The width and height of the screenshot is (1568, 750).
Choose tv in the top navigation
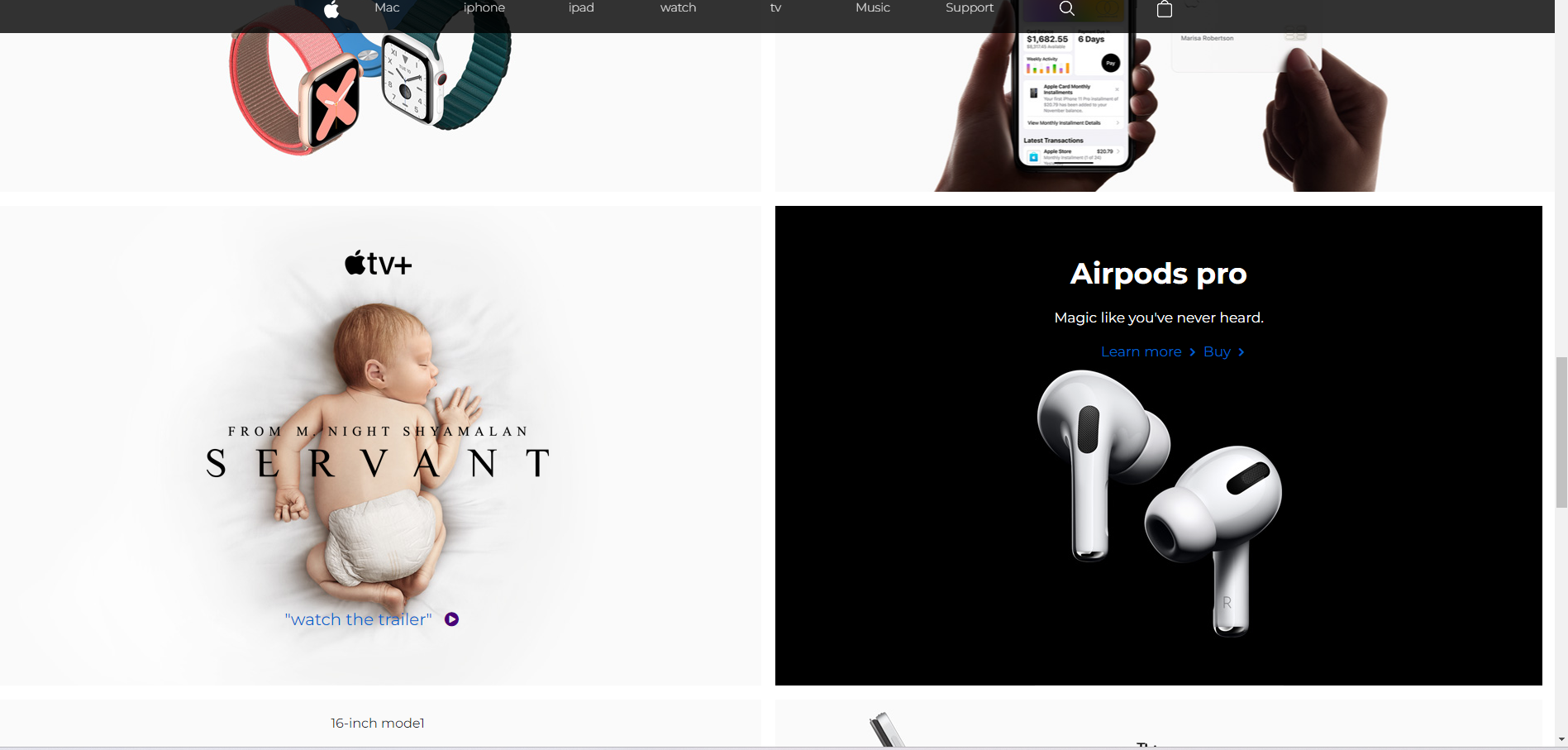(775, 7)
